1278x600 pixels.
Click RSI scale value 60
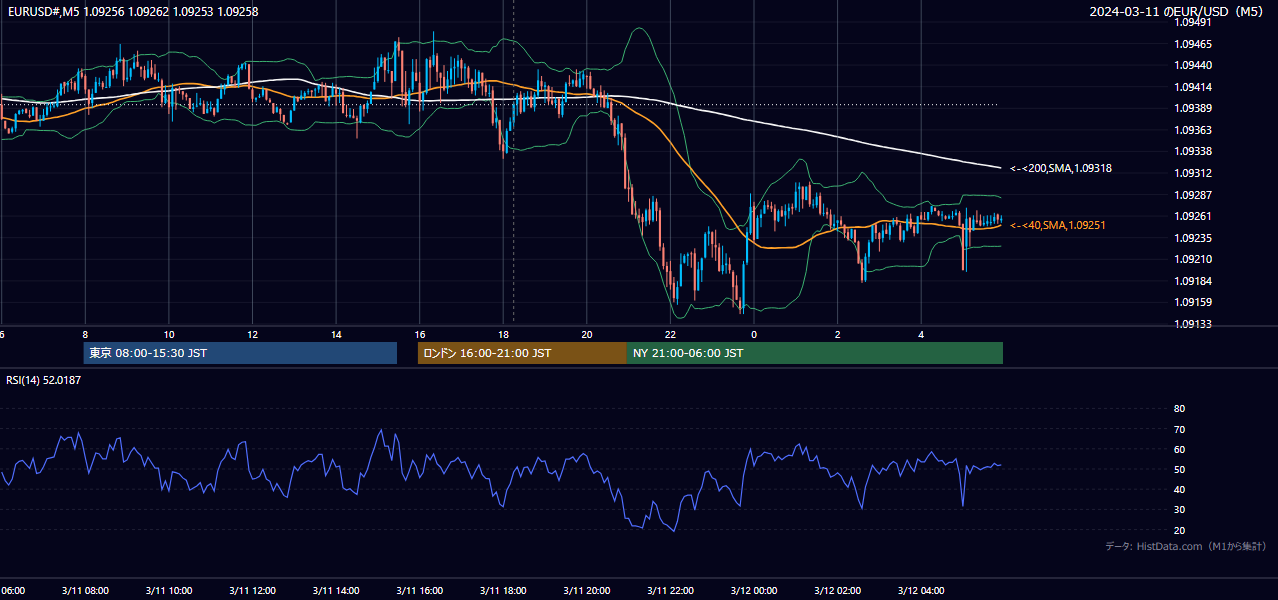[1179, 449]
